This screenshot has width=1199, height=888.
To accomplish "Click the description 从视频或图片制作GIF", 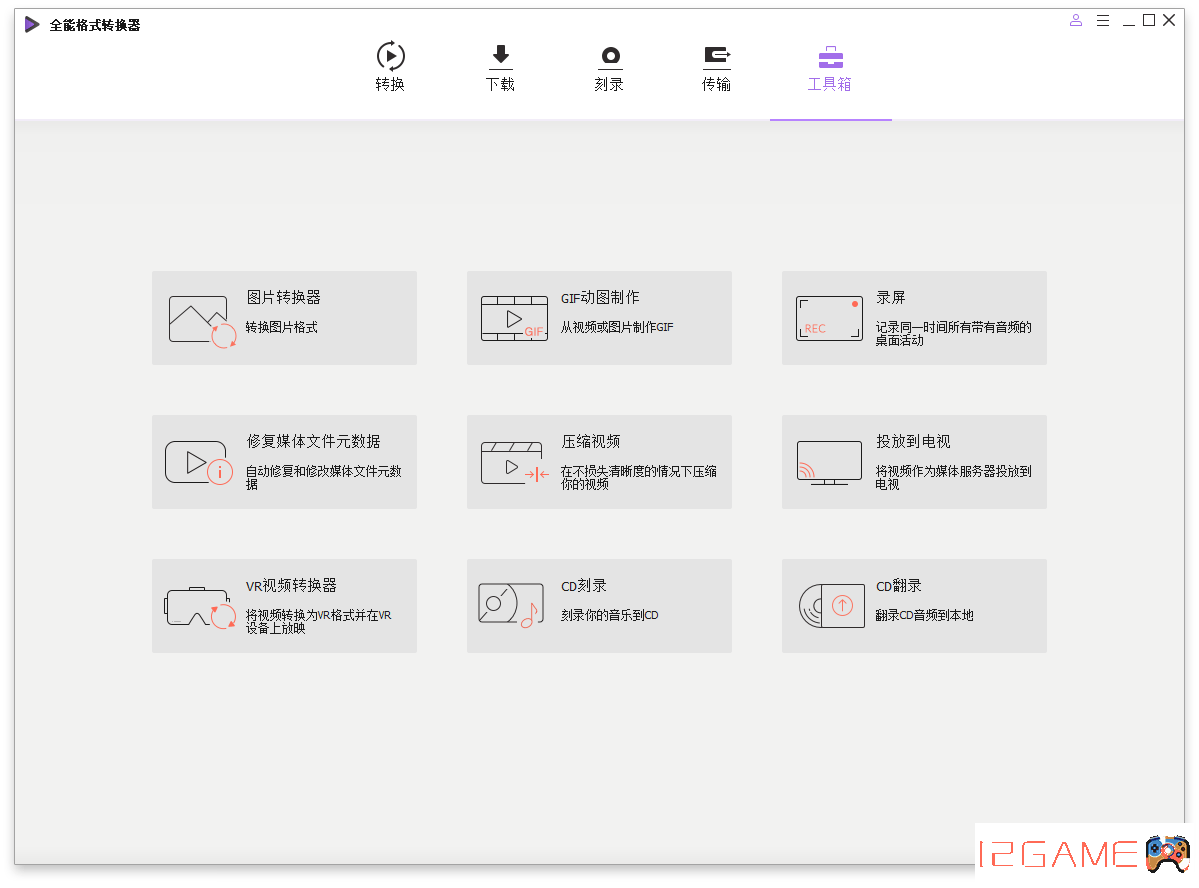I will 617,327.
